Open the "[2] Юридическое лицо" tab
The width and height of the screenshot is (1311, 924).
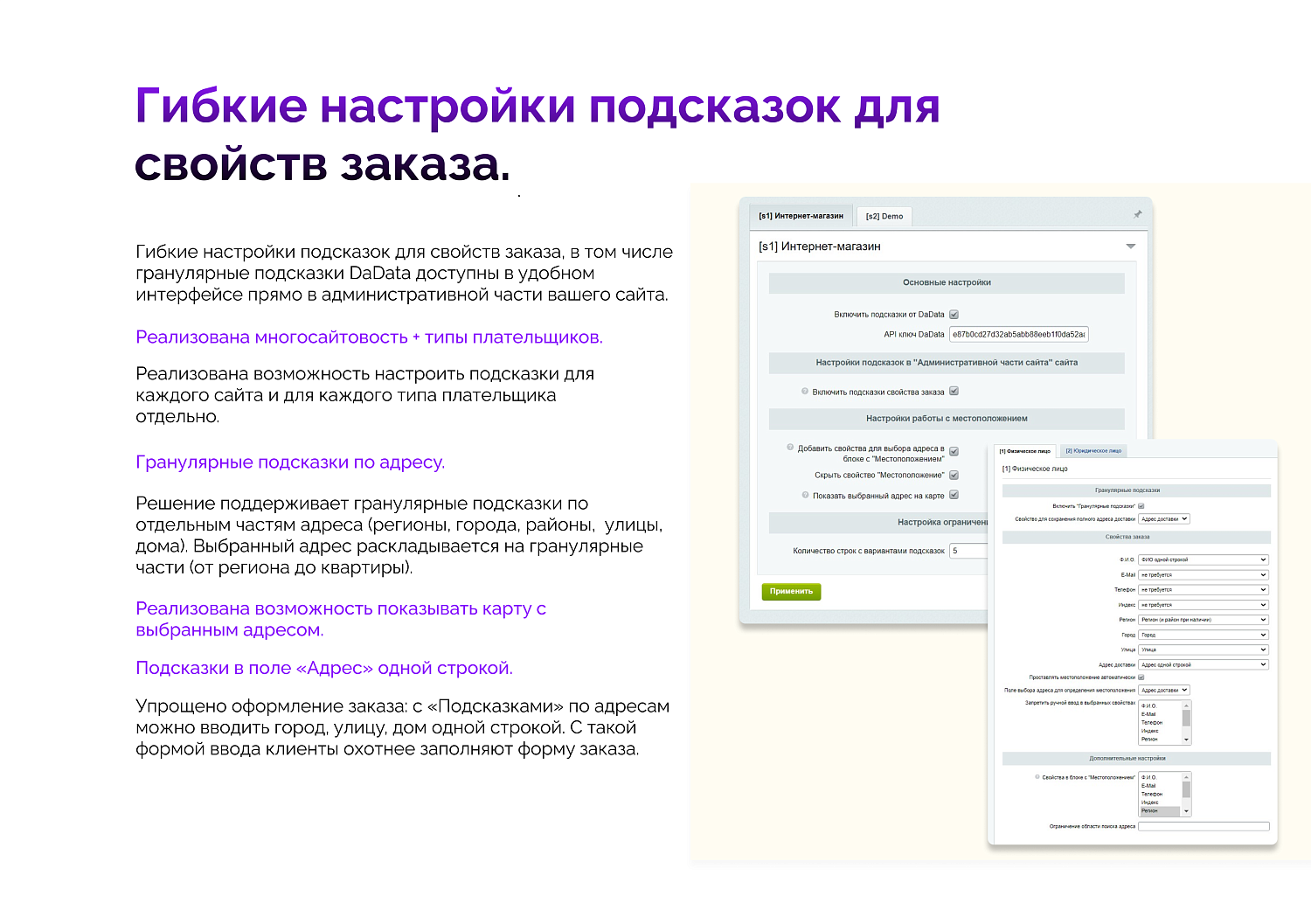point(1095,450)
